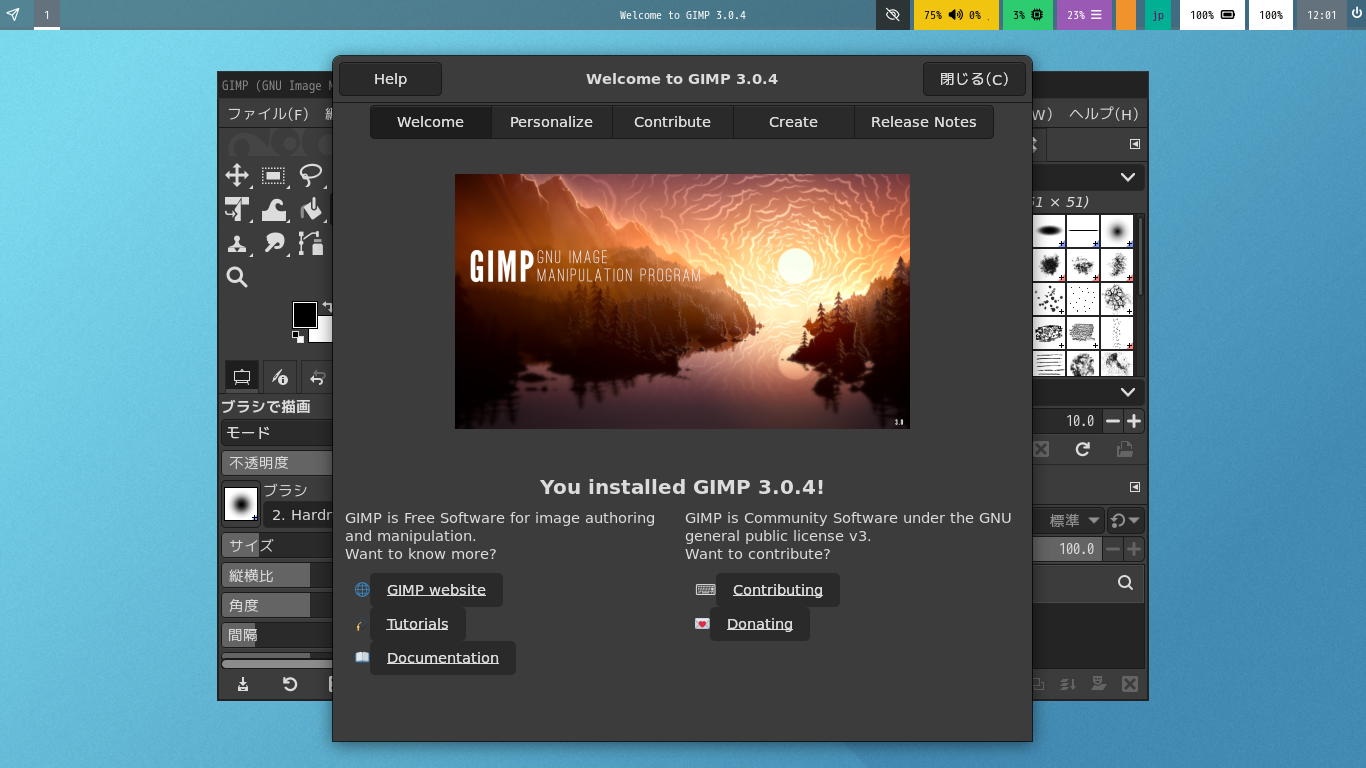Open the ヘルプ(H) menu
The width and height of the screenshot is (1366, 768).
click(x=1104, y=114)
